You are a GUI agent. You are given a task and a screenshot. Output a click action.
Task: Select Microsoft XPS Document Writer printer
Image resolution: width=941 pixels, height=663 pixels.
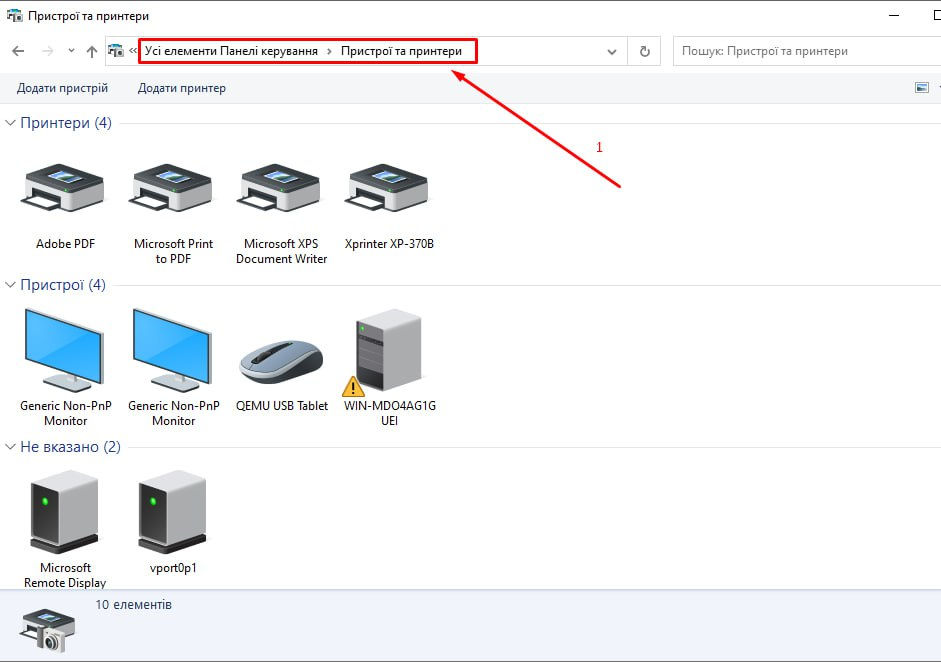click(281, 190)
